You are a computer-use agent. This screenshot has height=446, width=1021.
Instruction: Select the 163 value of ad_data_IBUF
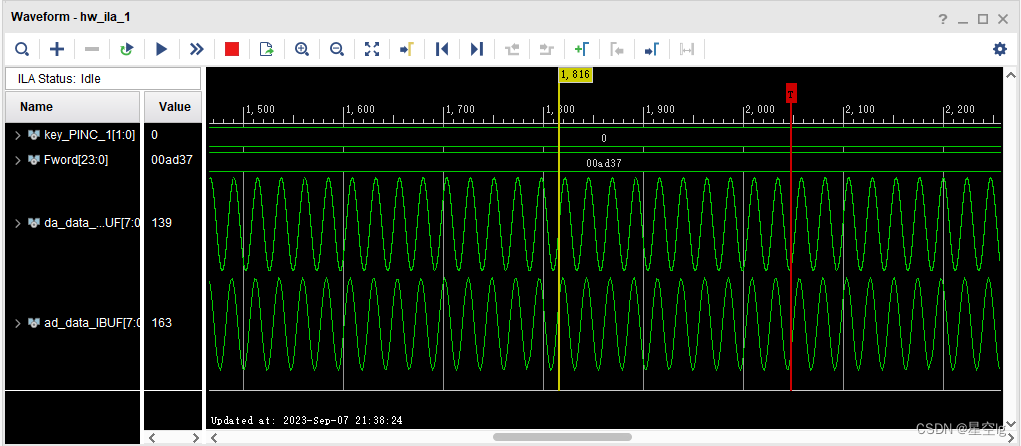tap(161, 323)
